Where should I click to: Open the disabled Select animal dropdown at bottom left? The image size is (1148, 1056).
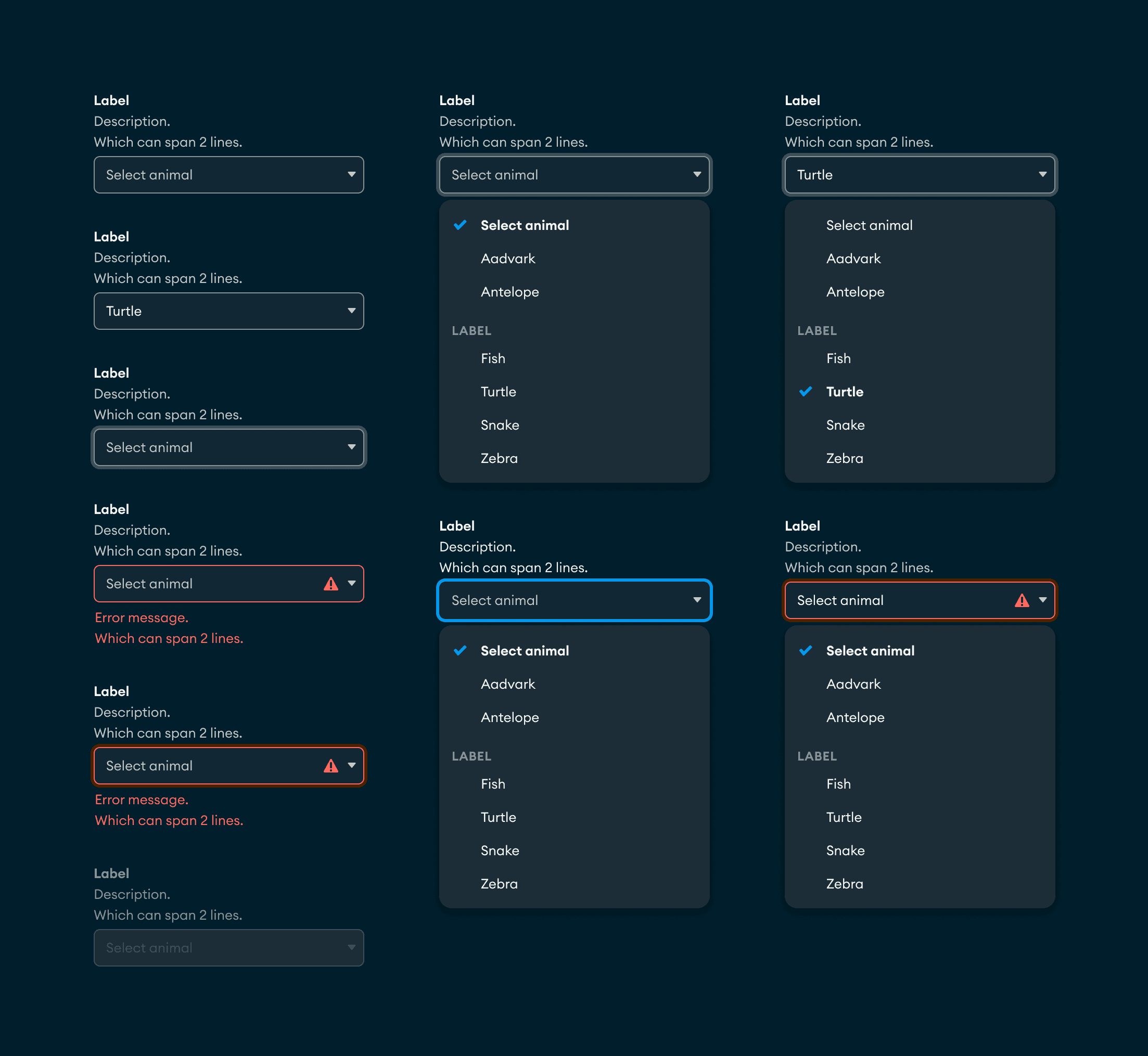point(228,947)
